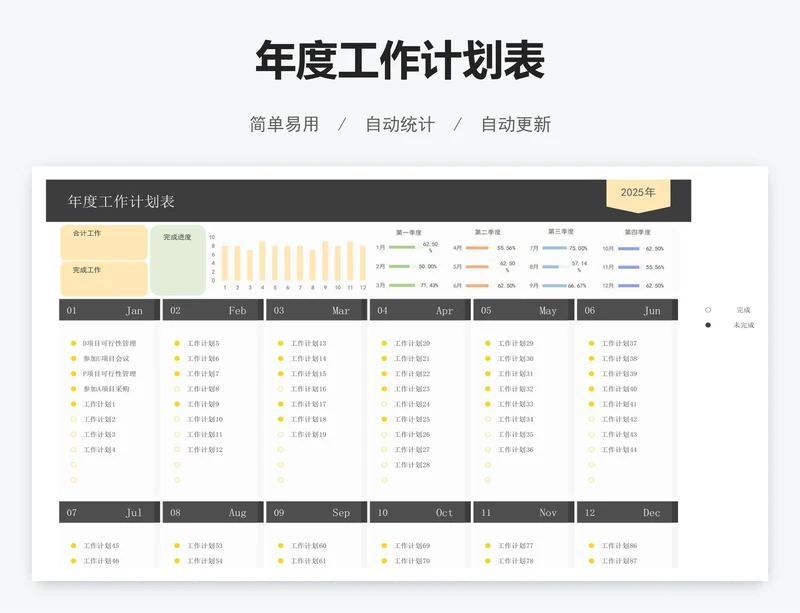
Task: Select the 合计工作 summary card
Action: 104,242
